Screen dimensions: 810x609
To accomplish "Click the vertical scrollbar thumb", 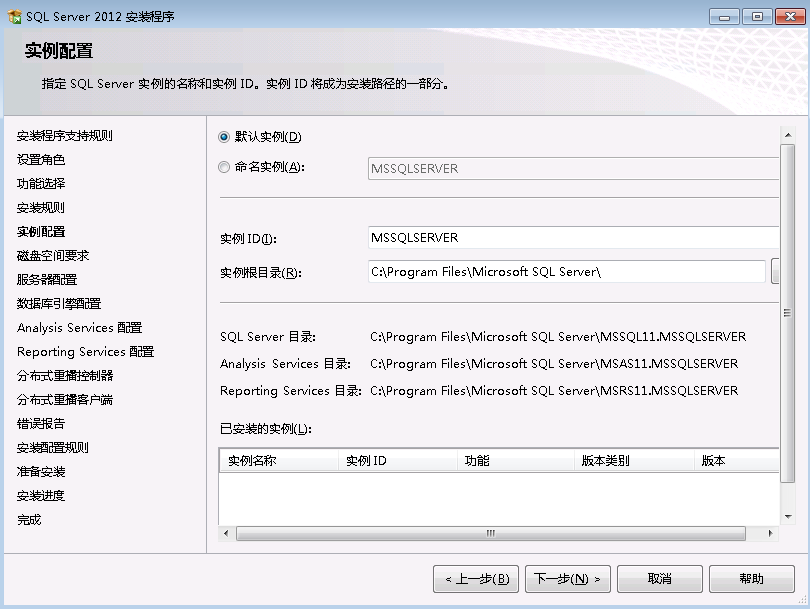I will tap(788, 313).
